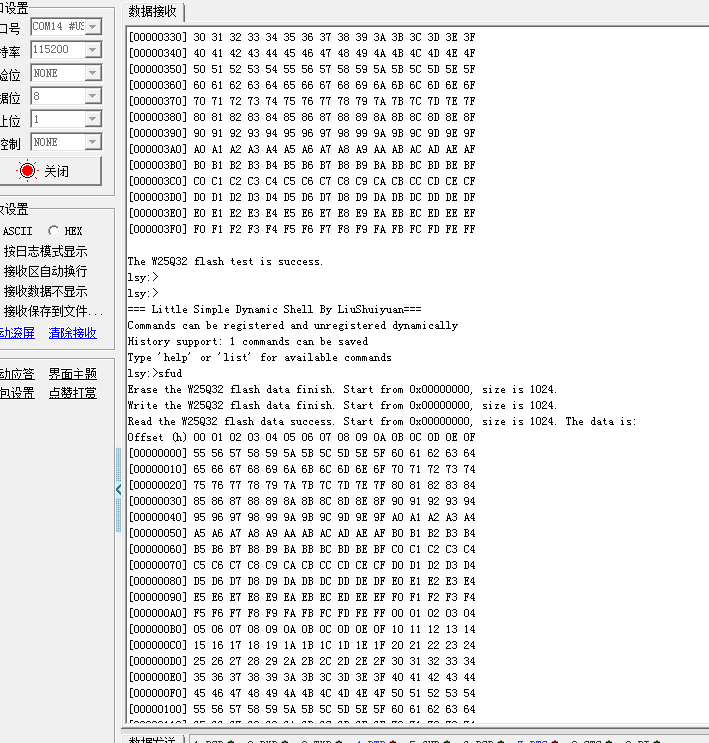Click the 'The W25Q32 flash test is success.' line

tap(225, 261)
